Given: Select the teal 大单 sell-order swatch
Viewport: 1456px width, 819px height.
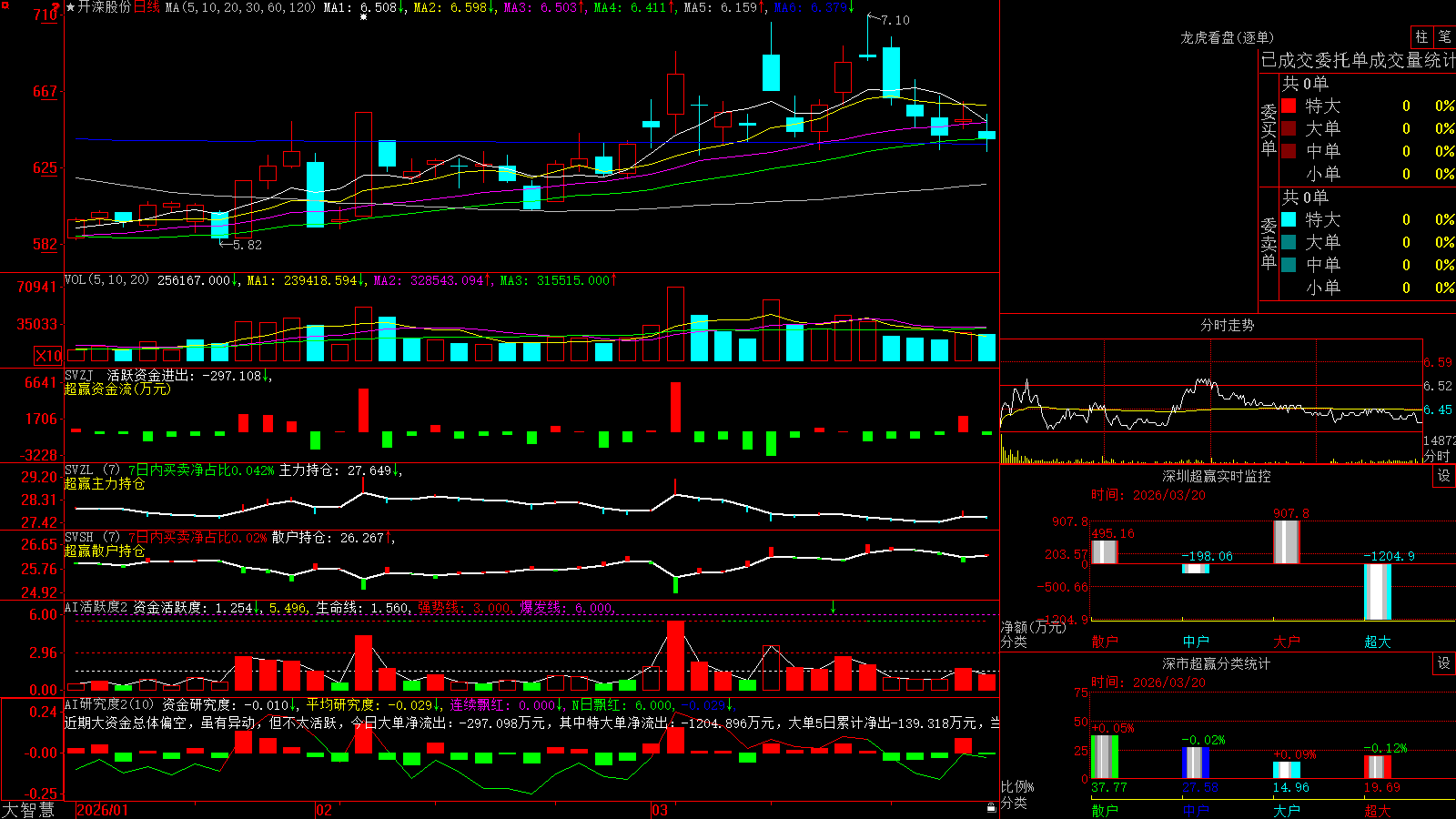Looking at the screenshot, I should 1289,242.
